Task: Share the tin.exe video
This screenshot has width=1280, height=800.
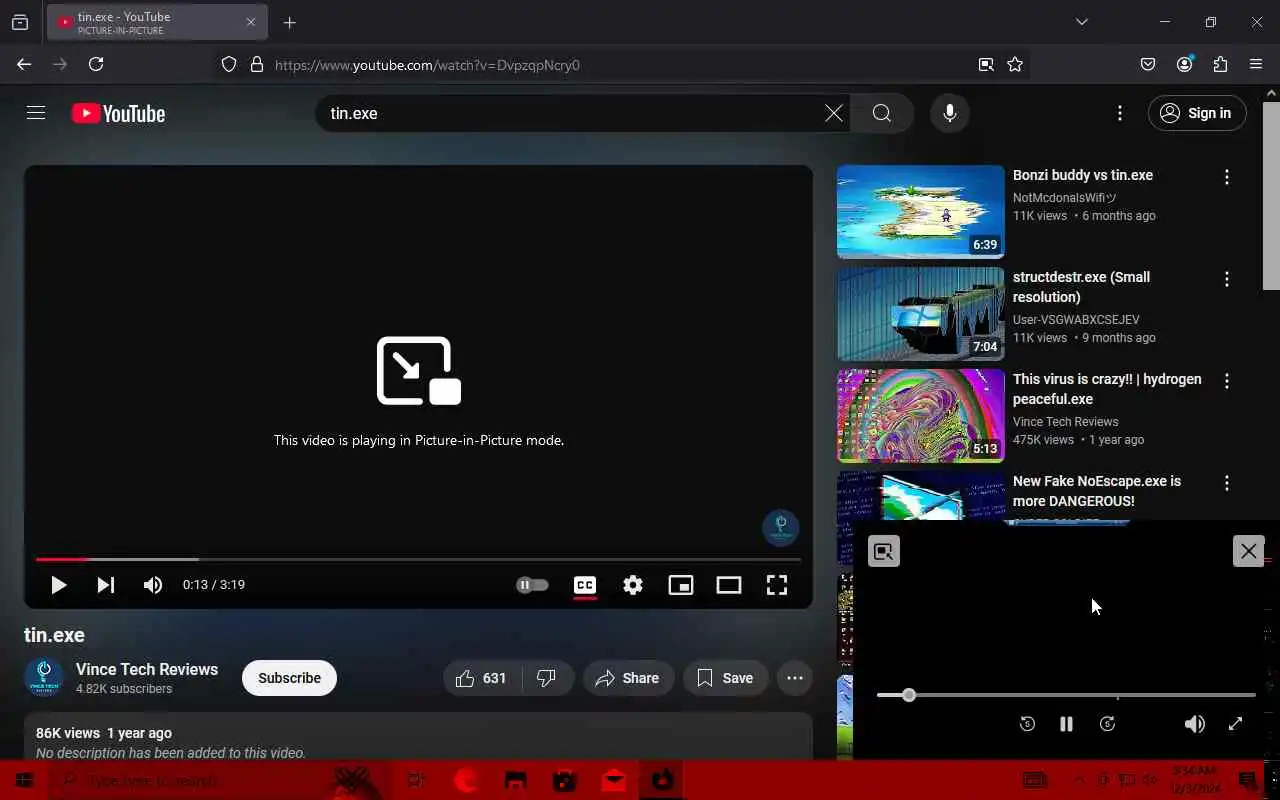Action: pos(628,678)
